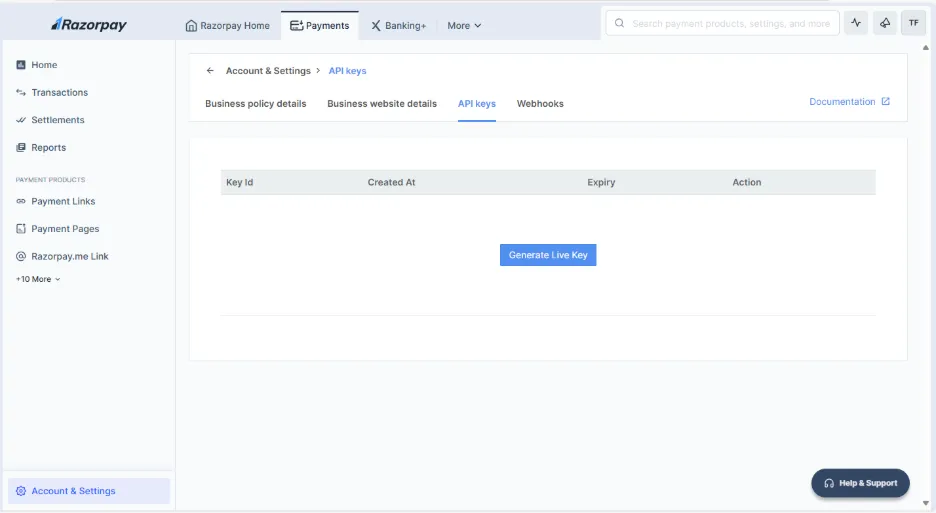Open the Documentation link

[x=849, y=102]
